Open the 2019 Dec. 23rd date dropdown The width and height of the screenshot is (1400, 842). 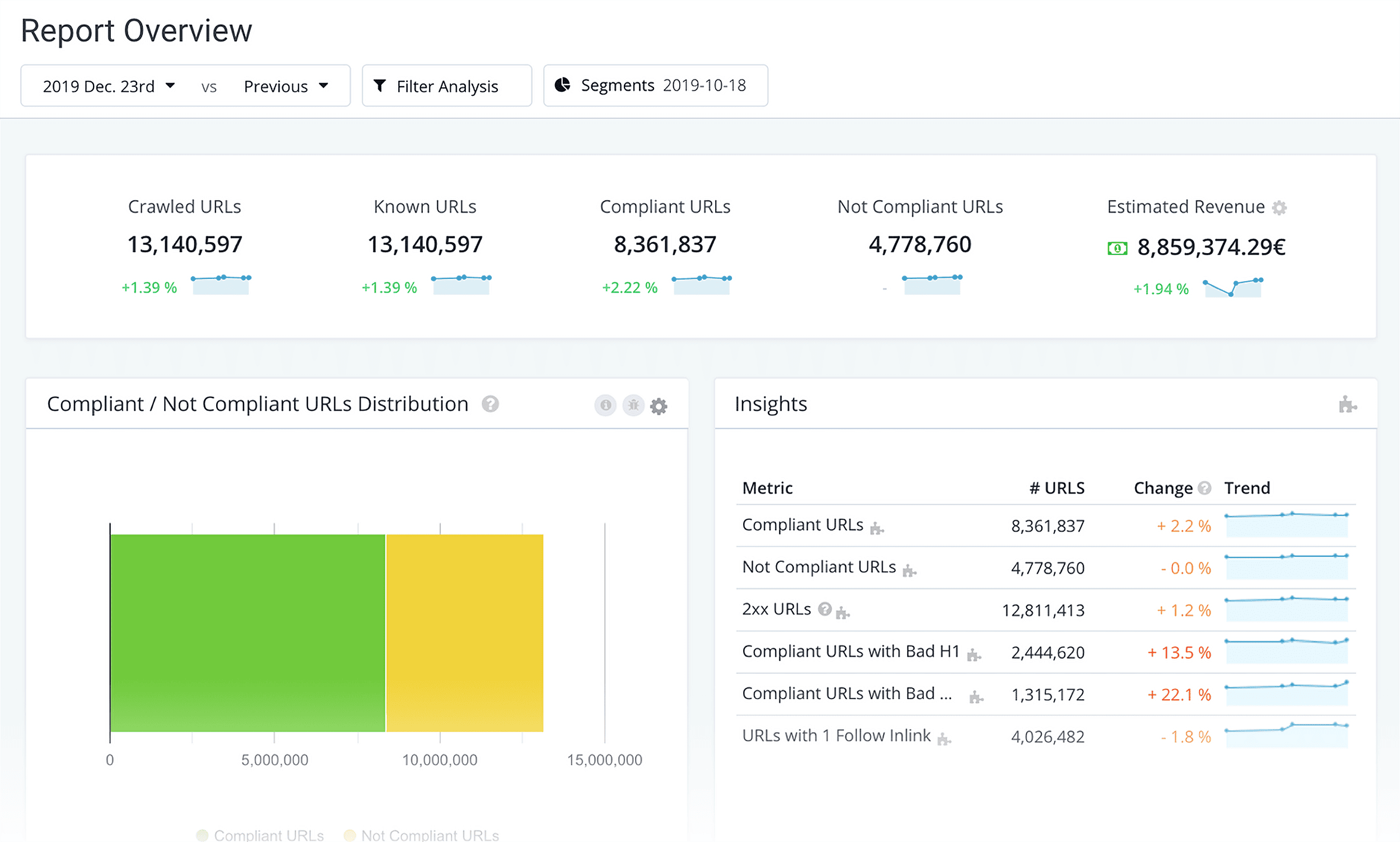[x=109, y=86]
